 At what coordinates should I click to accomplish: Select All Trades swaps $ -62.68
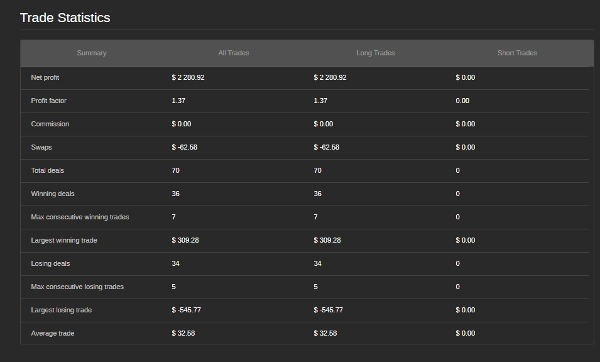pyautogui.click(x=184, y=147)
